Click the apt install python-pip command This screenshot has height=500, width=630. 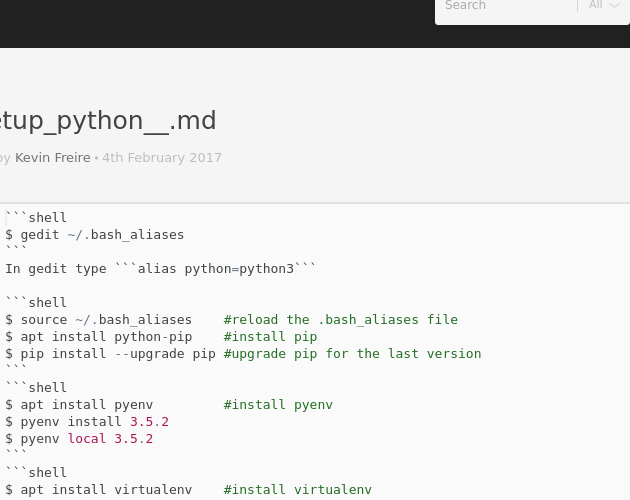pos(98,337)
